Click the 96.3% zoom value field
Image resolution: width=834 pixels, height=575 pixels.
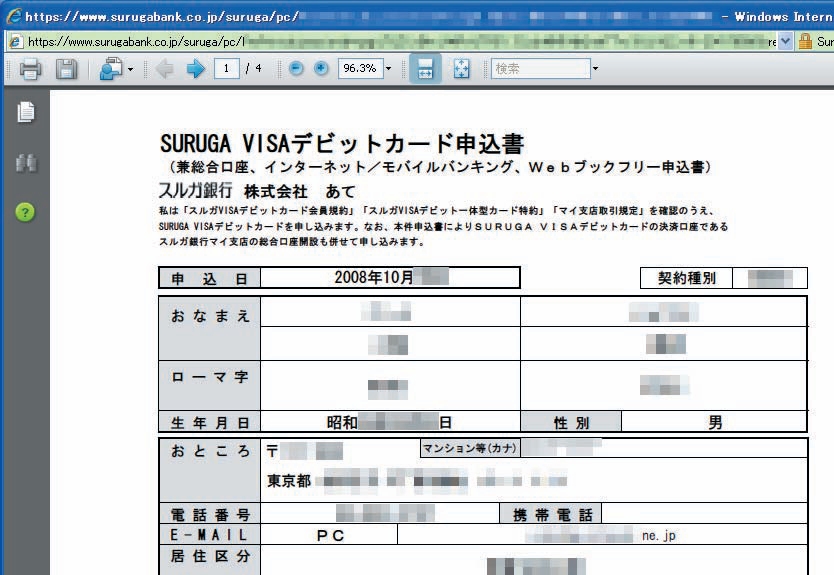tap(360, 69)
